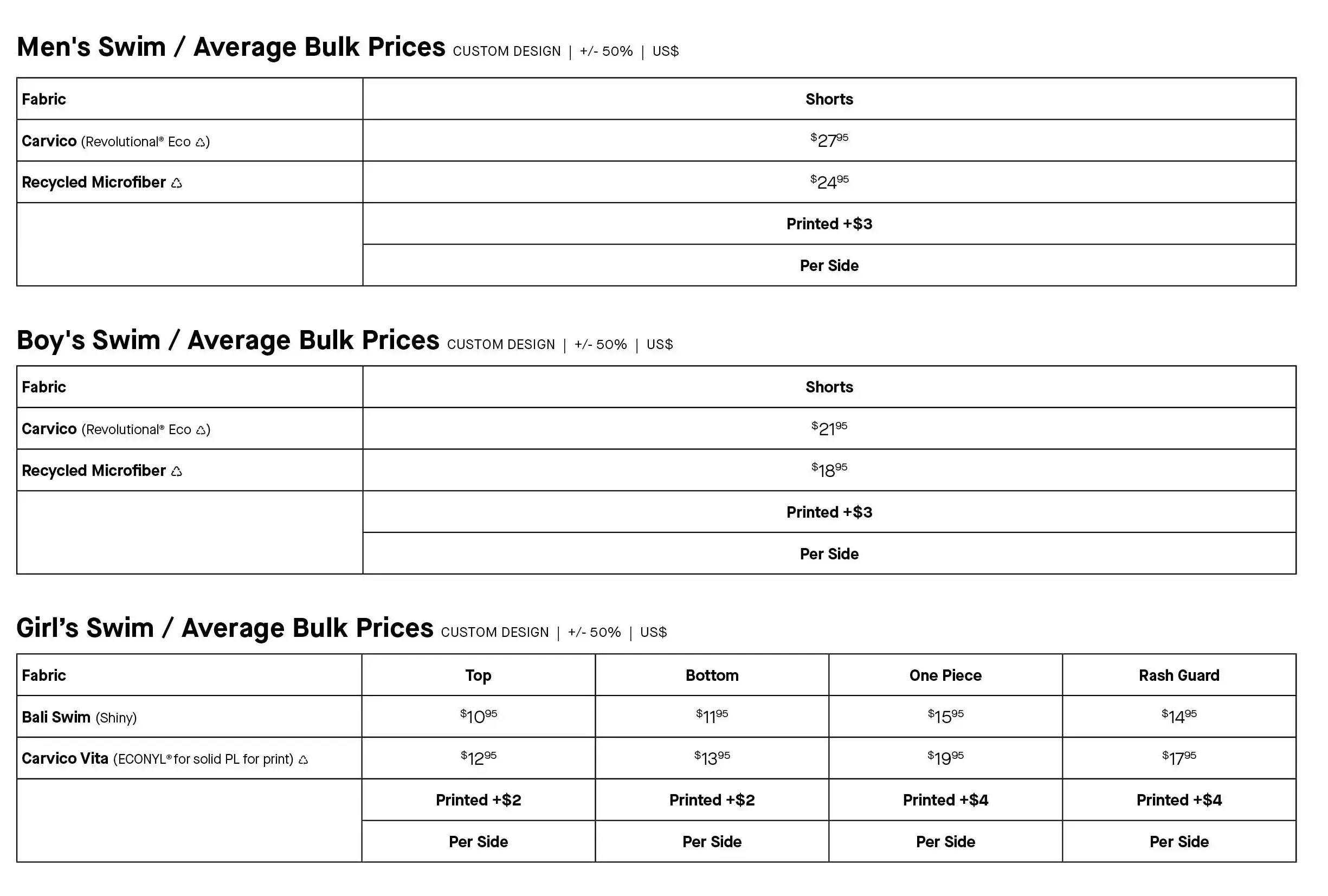Image resolution: width=1328 pixels, height=896 pixels.
Task: Click the recycle icon after Men's Recycled Microfiber
Action: pyautogui.click(x=177, y=183)
